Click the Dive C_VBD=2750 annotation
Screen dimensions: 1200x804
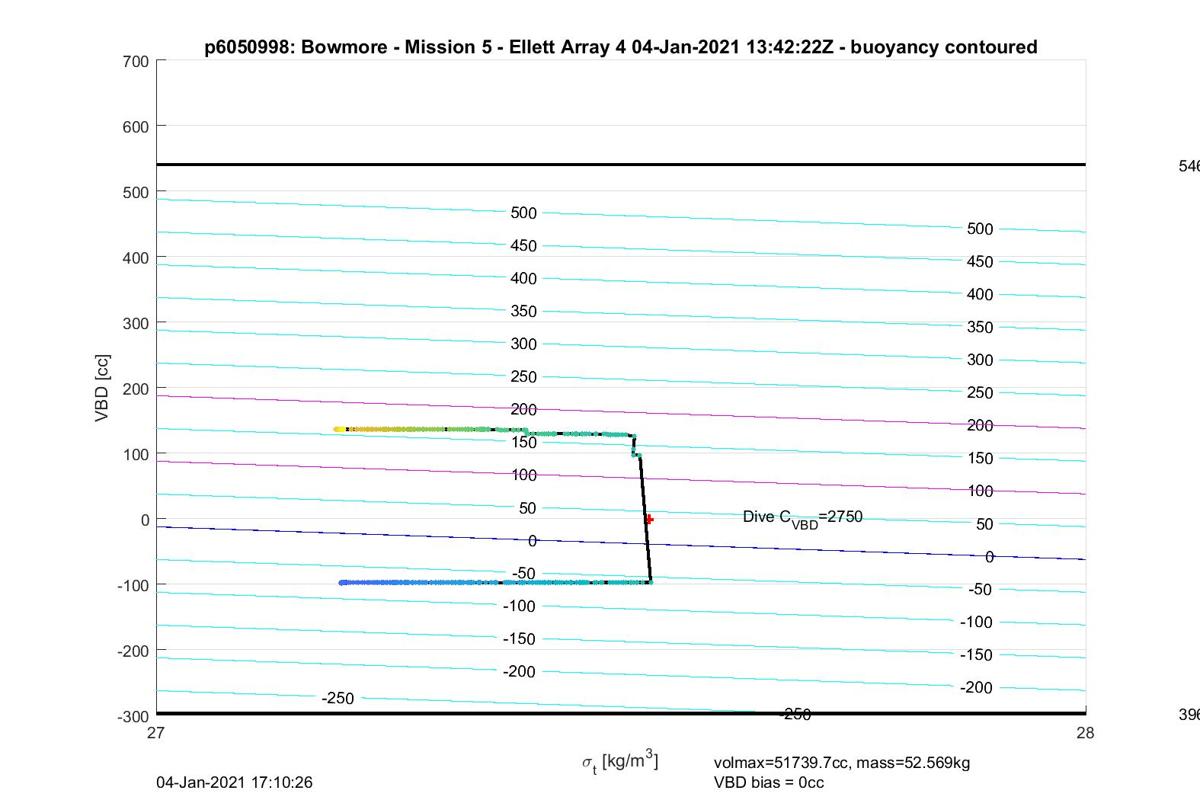803,517
